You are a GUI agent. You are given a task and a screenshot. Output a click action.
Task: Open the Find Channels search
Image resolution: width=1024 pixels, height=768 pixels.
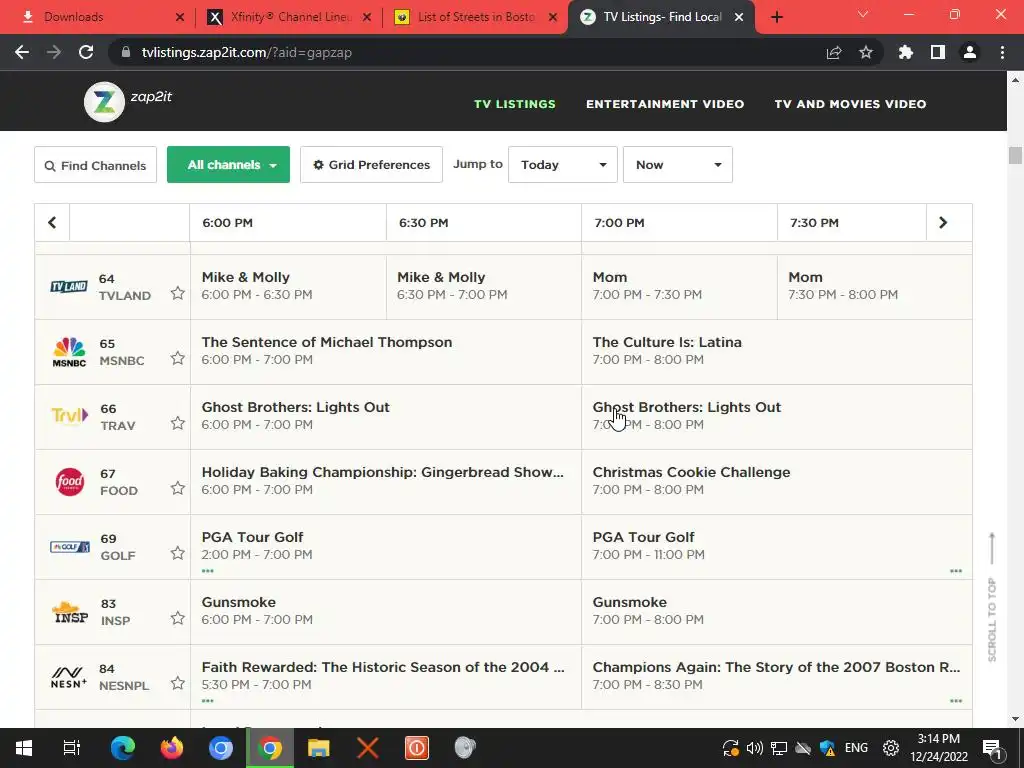coord(95,165)
